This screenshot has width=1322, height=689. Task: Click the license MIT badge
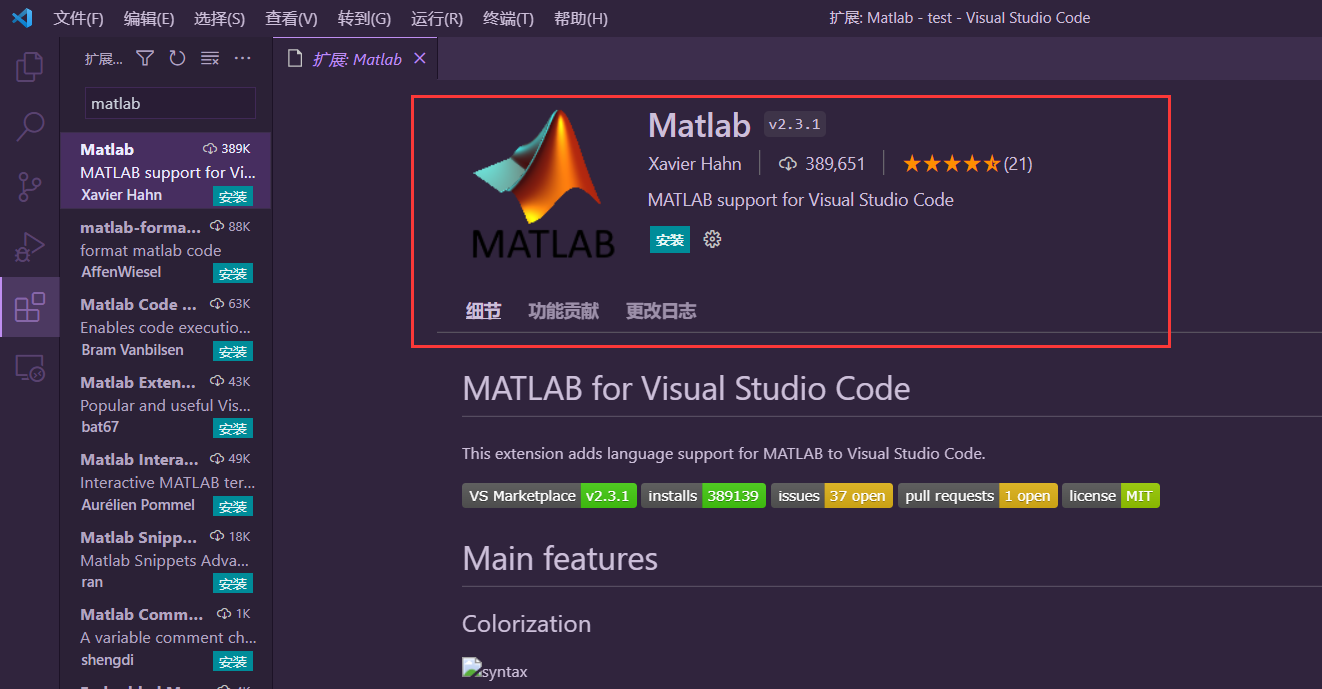coord(1111,496)
